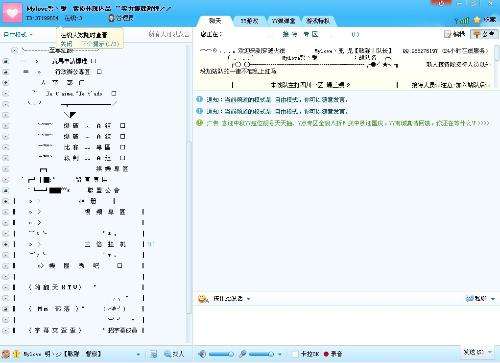Screen dimensions: 500x363
Task: Open the dropdown beside the emoji icon
Action: (x=248, y=299)
